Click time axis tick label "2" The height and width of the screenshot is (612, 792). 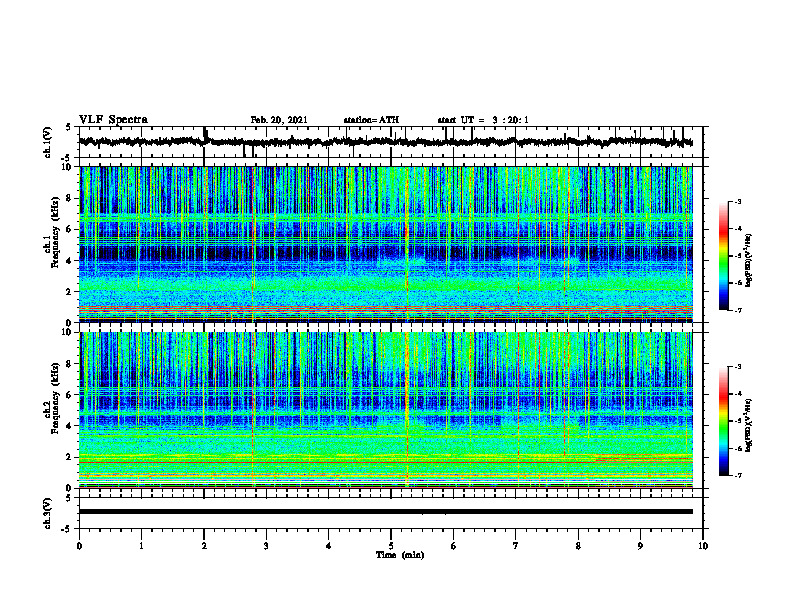click(204, 546)
